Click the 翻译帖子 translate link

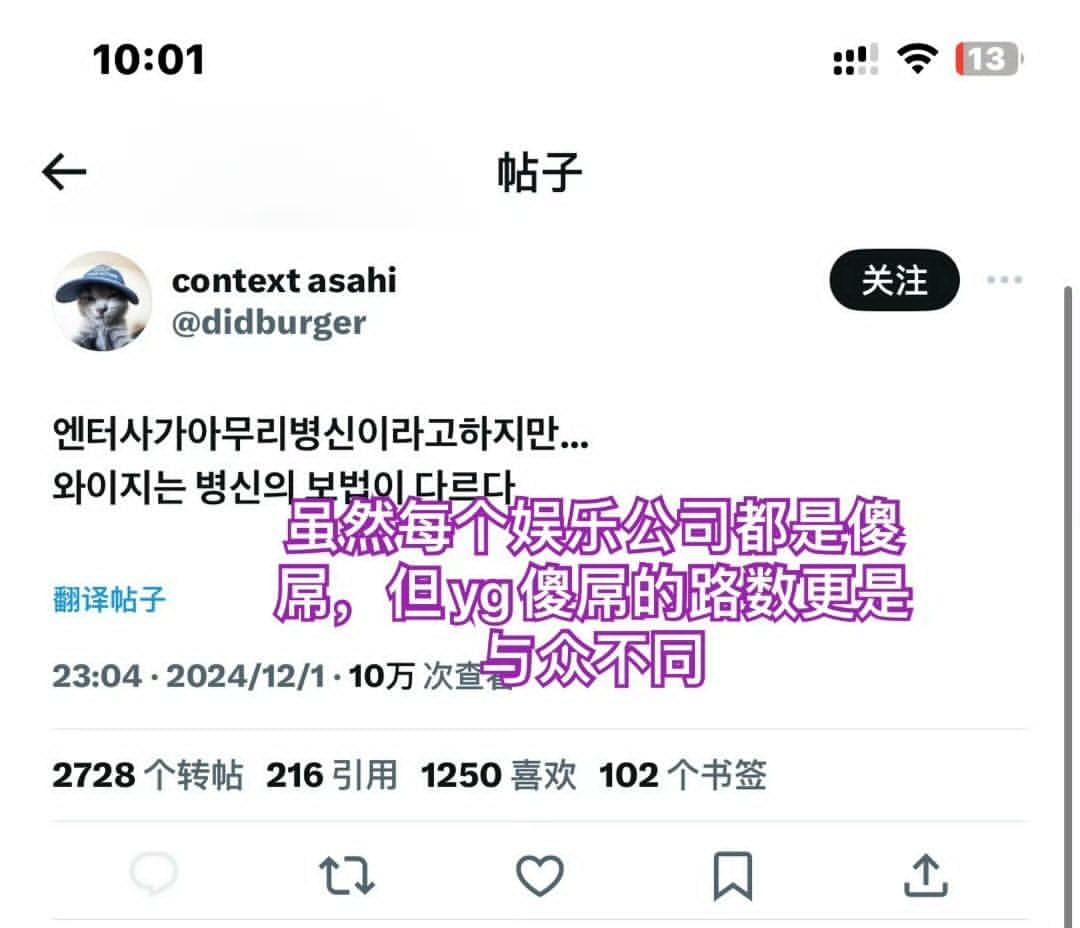(110, 599)
